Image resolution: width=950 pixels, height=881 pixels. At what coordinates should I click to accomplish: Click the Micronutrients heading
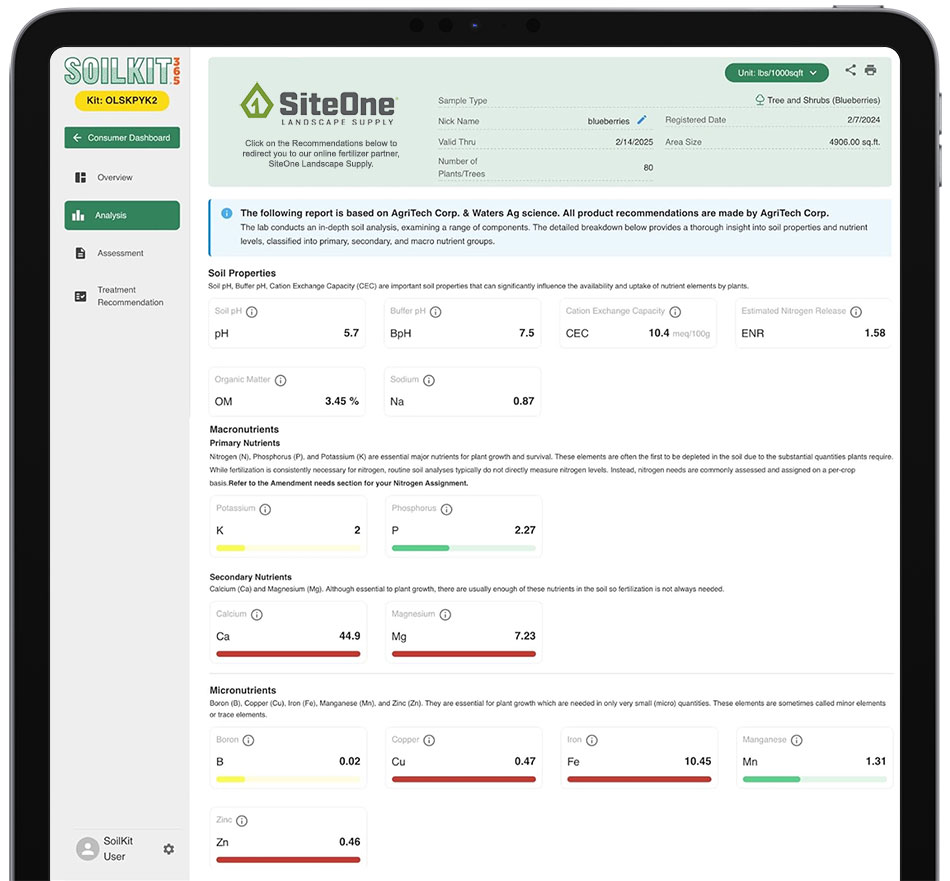243,690
